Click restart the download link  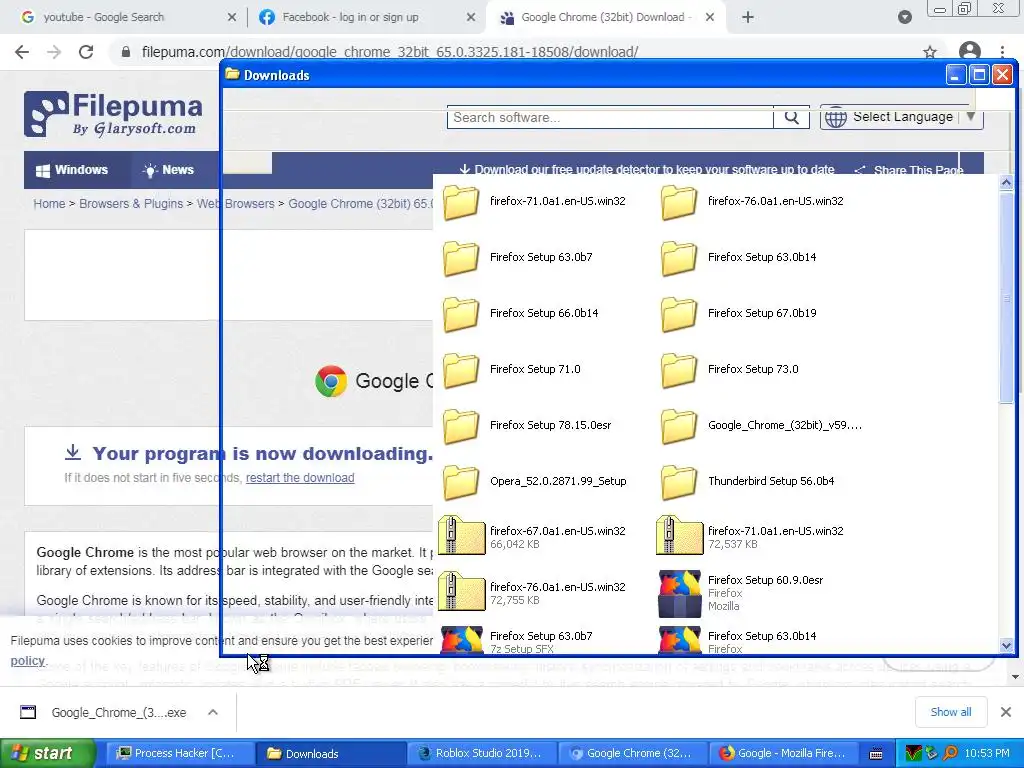(x=300, y=477)
